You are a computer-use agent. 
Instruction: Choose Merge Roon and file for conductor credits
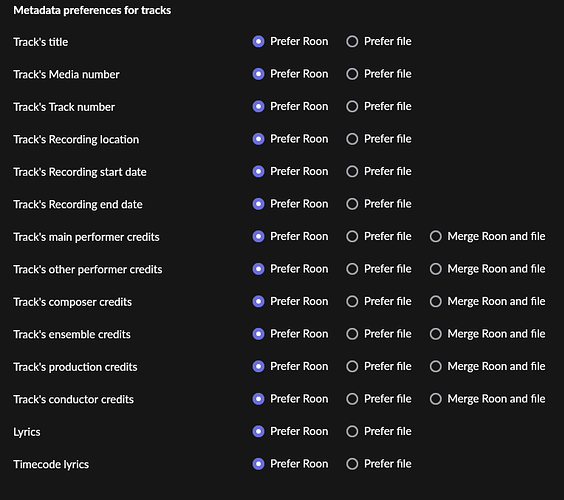(436, 399)
